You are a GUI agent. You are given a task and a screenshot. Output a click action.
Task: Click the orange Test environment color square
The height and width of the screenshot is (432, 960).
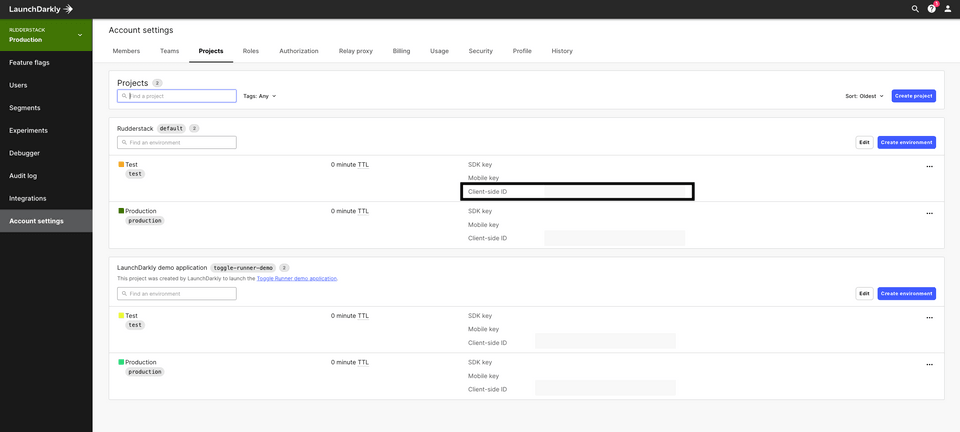click(121, 164)
